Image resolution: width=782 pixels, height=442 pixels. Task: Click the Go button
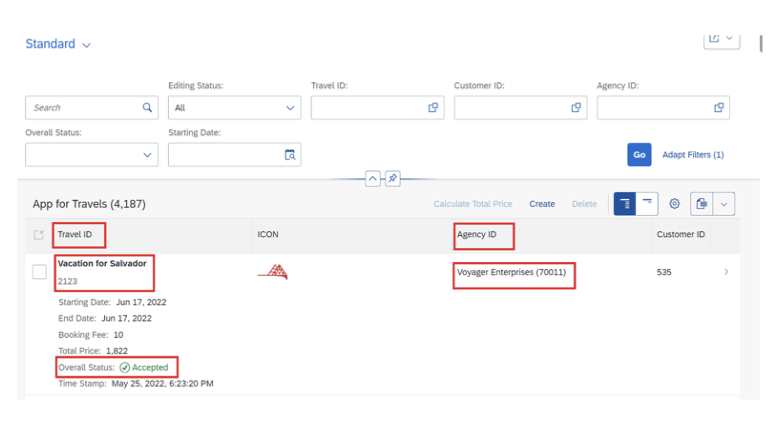(639, 155)
